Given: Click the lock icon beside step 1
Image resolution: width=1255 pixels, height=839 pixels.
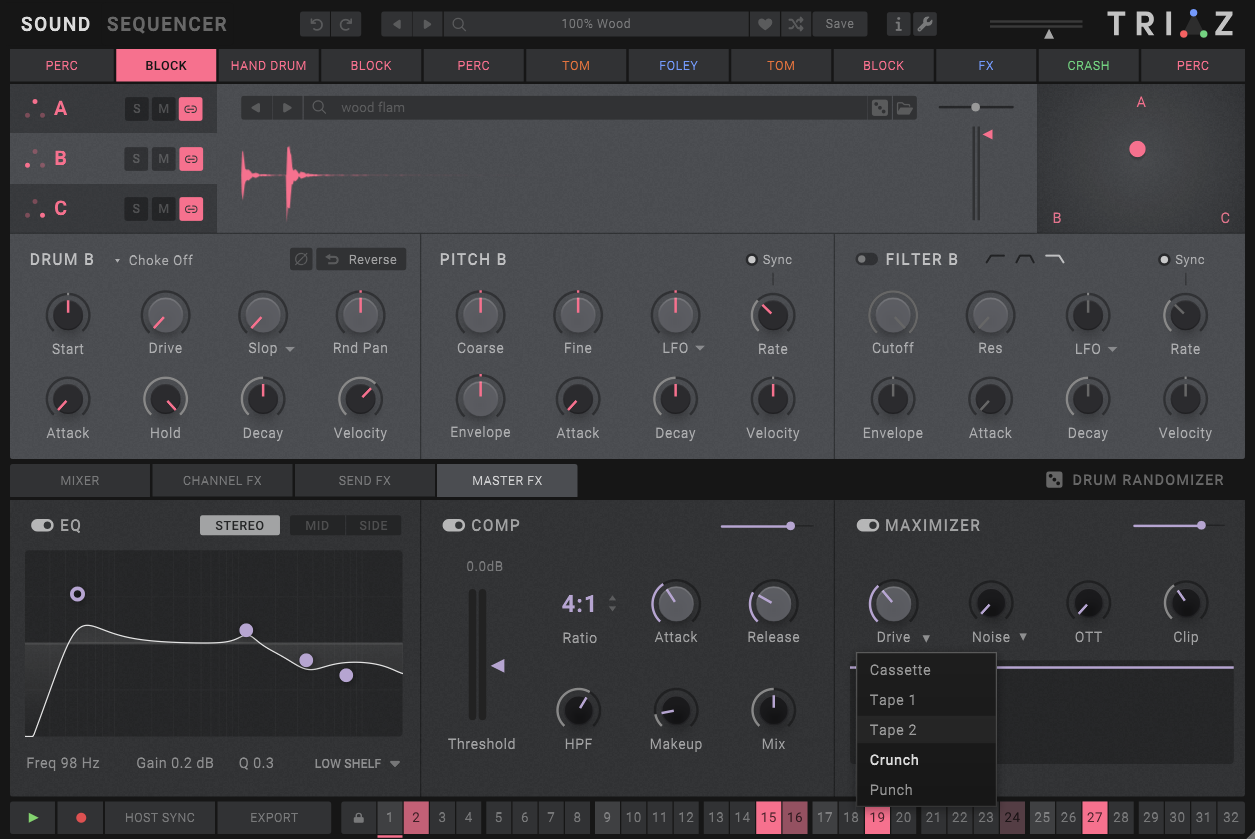Looking at the screenshot, I should click(x=358, y=818).
